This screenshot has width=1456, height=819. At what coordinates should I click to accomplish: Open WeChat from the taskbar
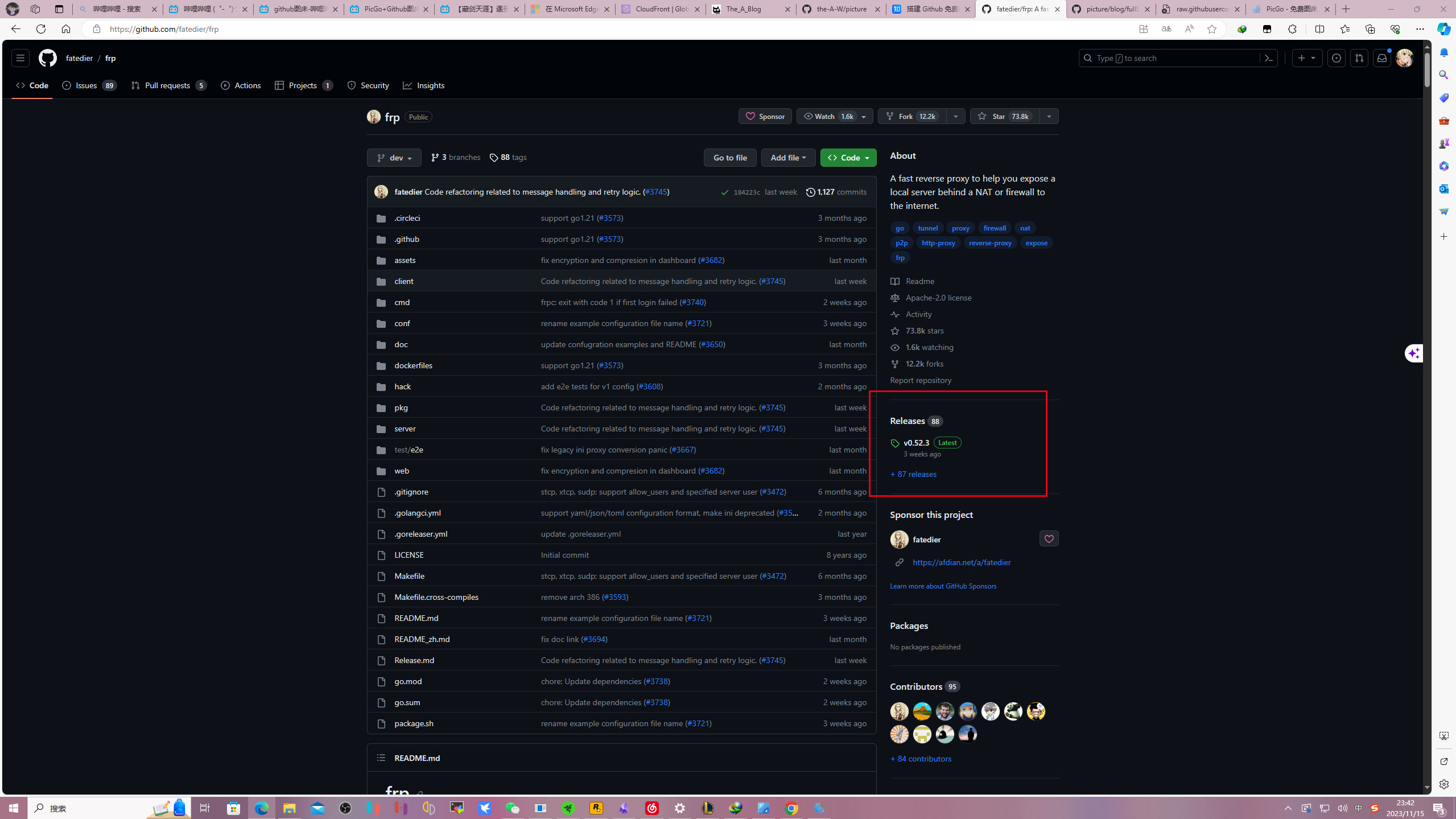[x=513, y=808]
